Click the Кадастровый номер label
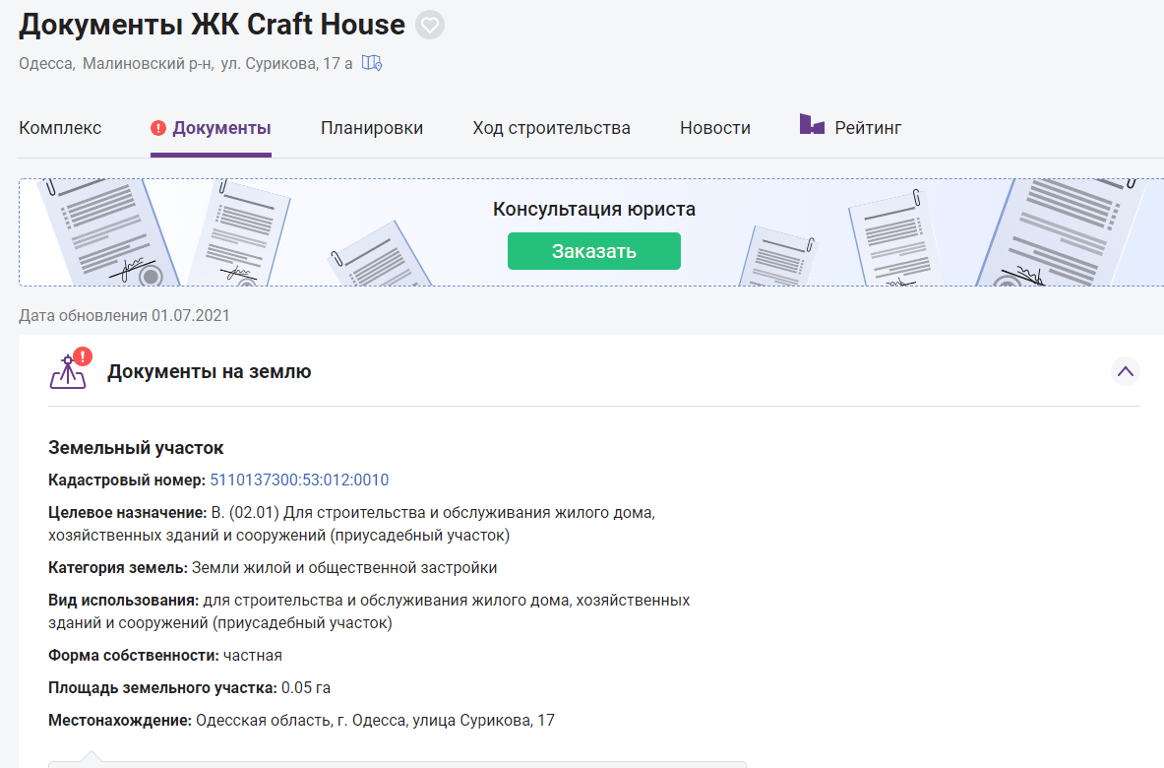Screen dimensions: 1164x768 click(127, 480)
